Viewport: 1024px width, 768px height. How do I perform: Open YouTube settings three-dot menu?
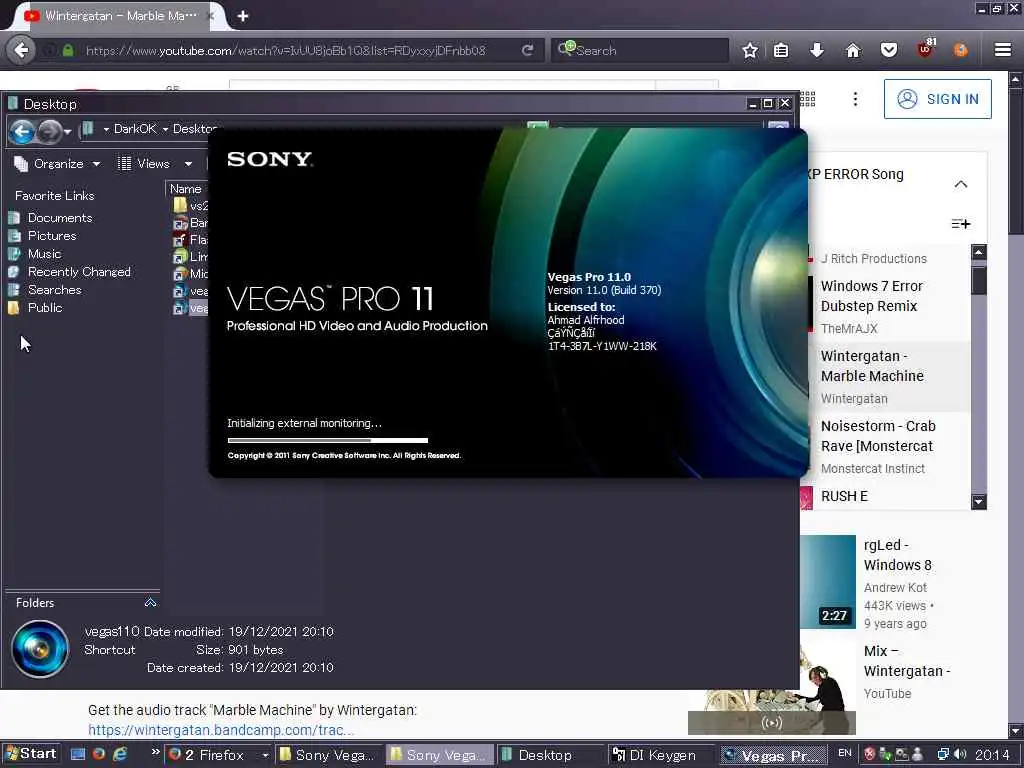[x=855, y=99]
